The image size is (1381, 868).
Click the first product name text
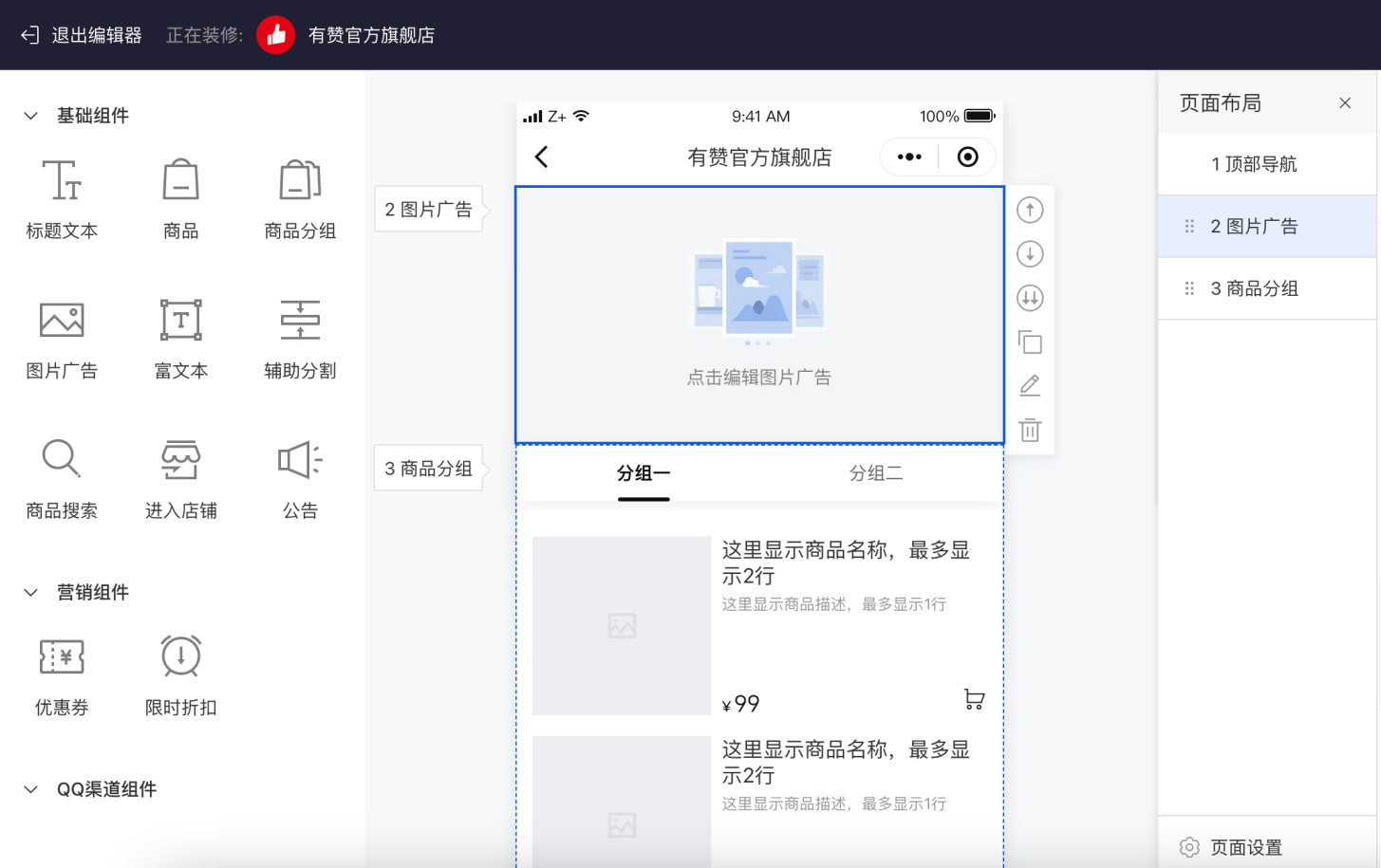click(x=846, y=563)
